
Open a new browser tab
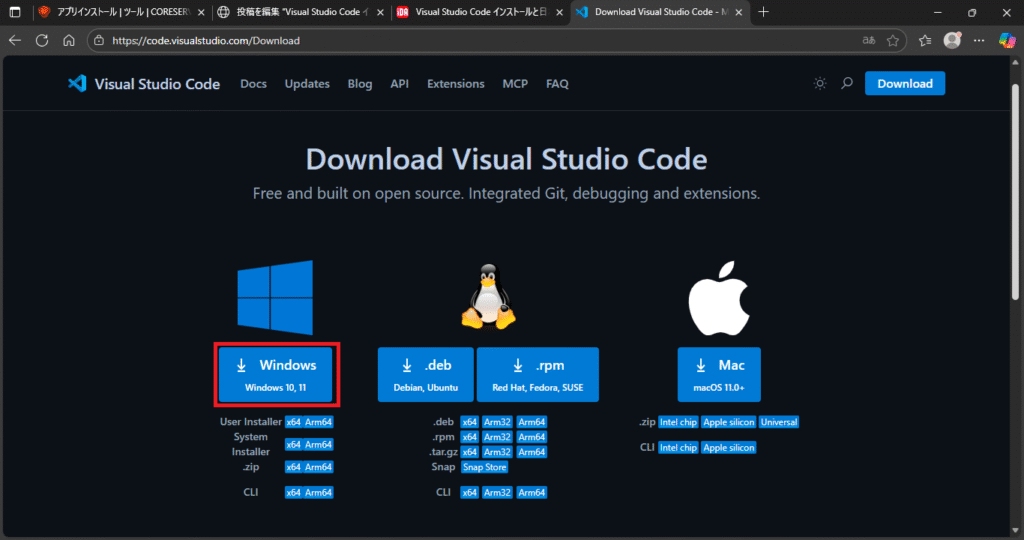pyautogui.click(x=764, y=12)
